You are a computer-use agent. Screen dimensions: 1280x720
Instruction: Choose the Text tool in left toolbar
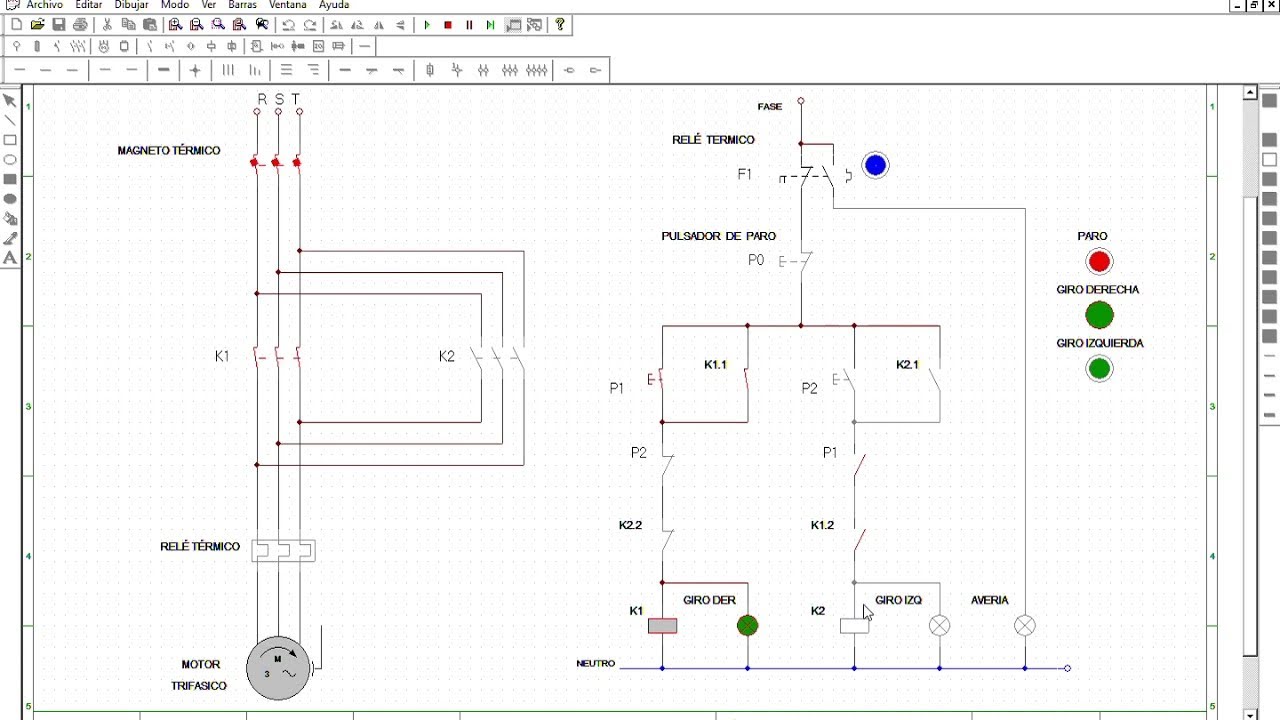[10, 258]
